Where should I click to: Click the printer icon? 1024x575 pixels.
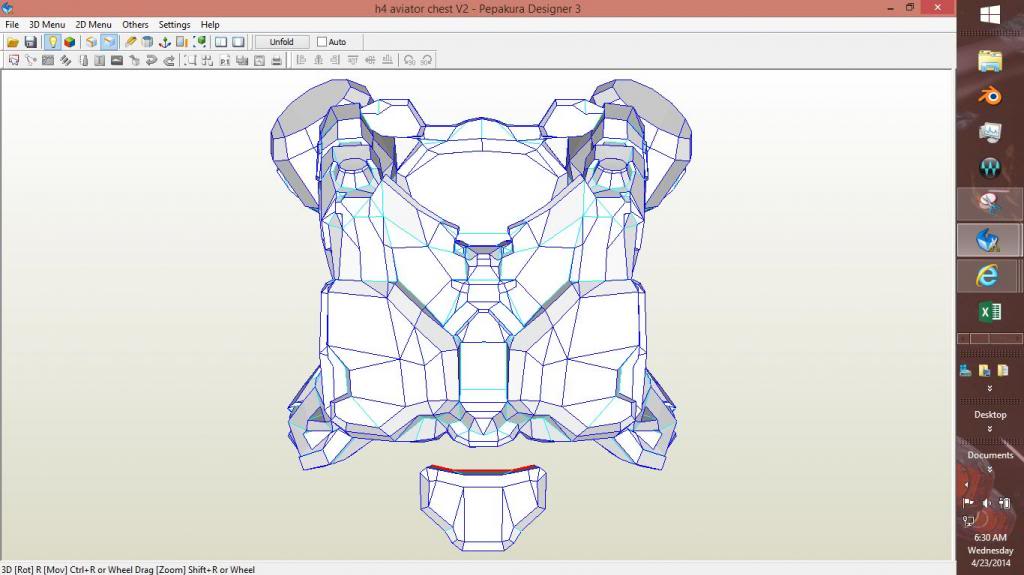276,60
